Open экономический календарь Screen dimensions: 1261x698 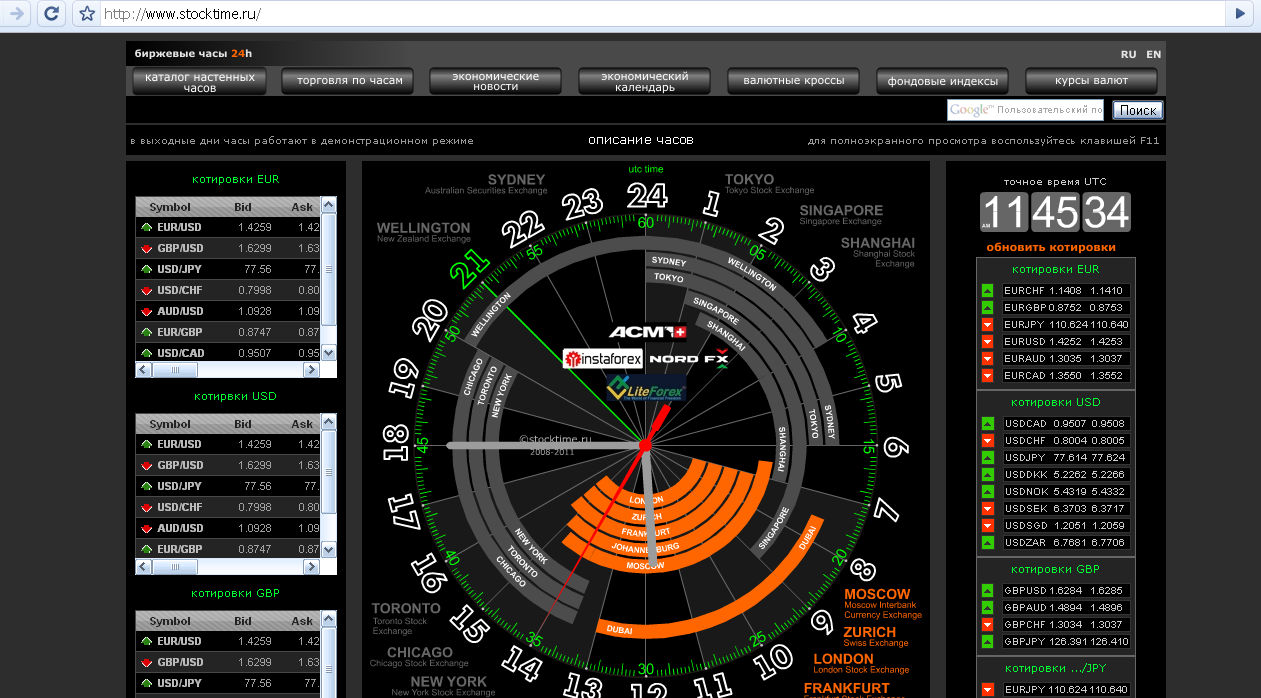[645, 81]
